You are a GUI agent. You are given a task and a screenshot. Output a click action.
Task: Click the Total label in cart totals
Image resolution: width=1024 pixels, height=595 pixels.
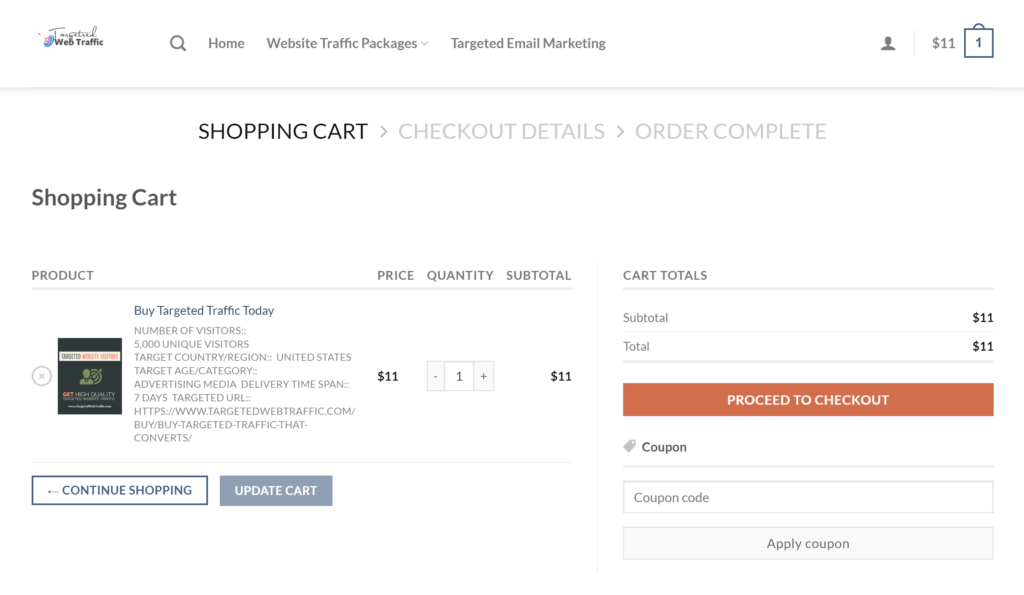[x=636, y=347]
